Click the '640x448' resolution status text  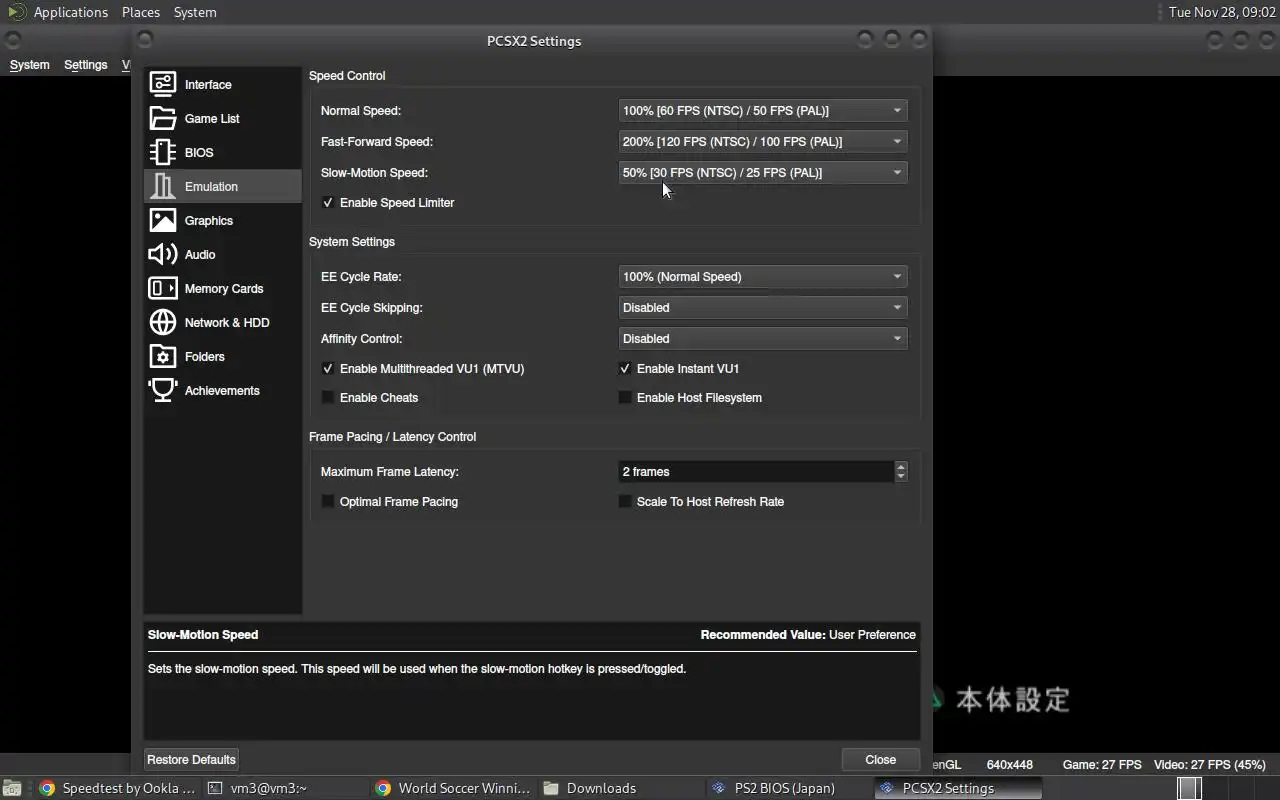pos(1010,764)
